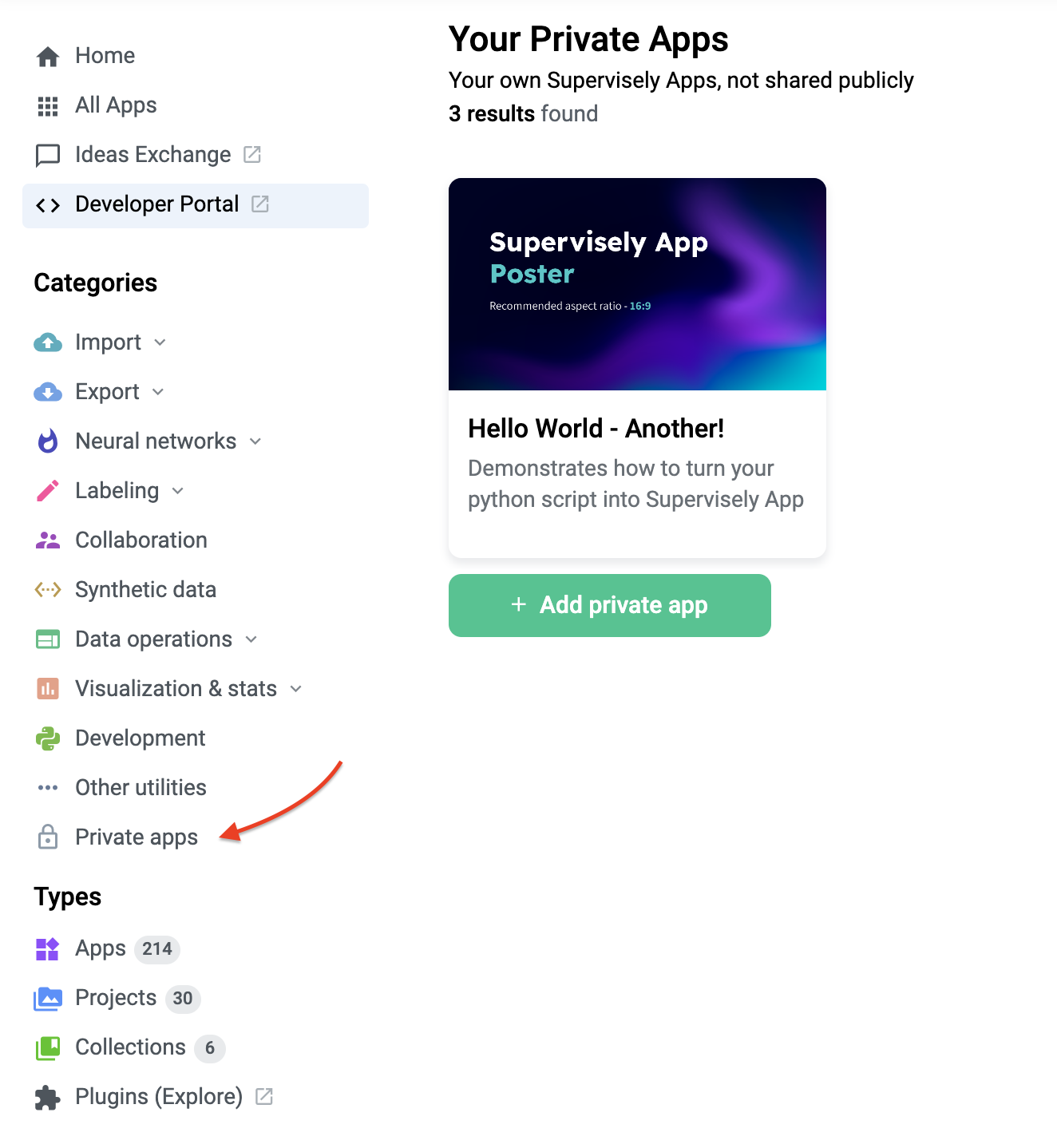Expand Visualization & stats chevron
This screenshot has height=1148, width=1057.
(x=296, y=689)
